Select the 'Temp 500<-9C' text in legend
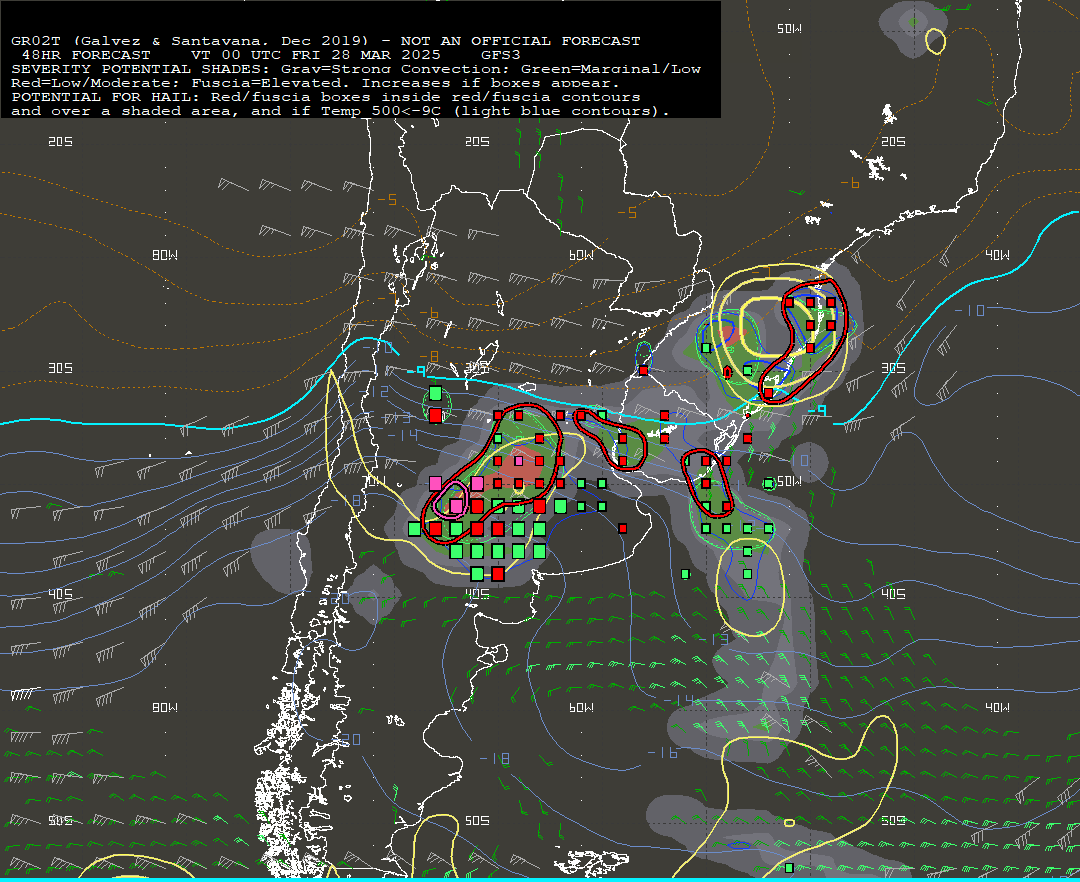Screen dimensions: 1080x882 pyautogui.click(x=381, y=112)
